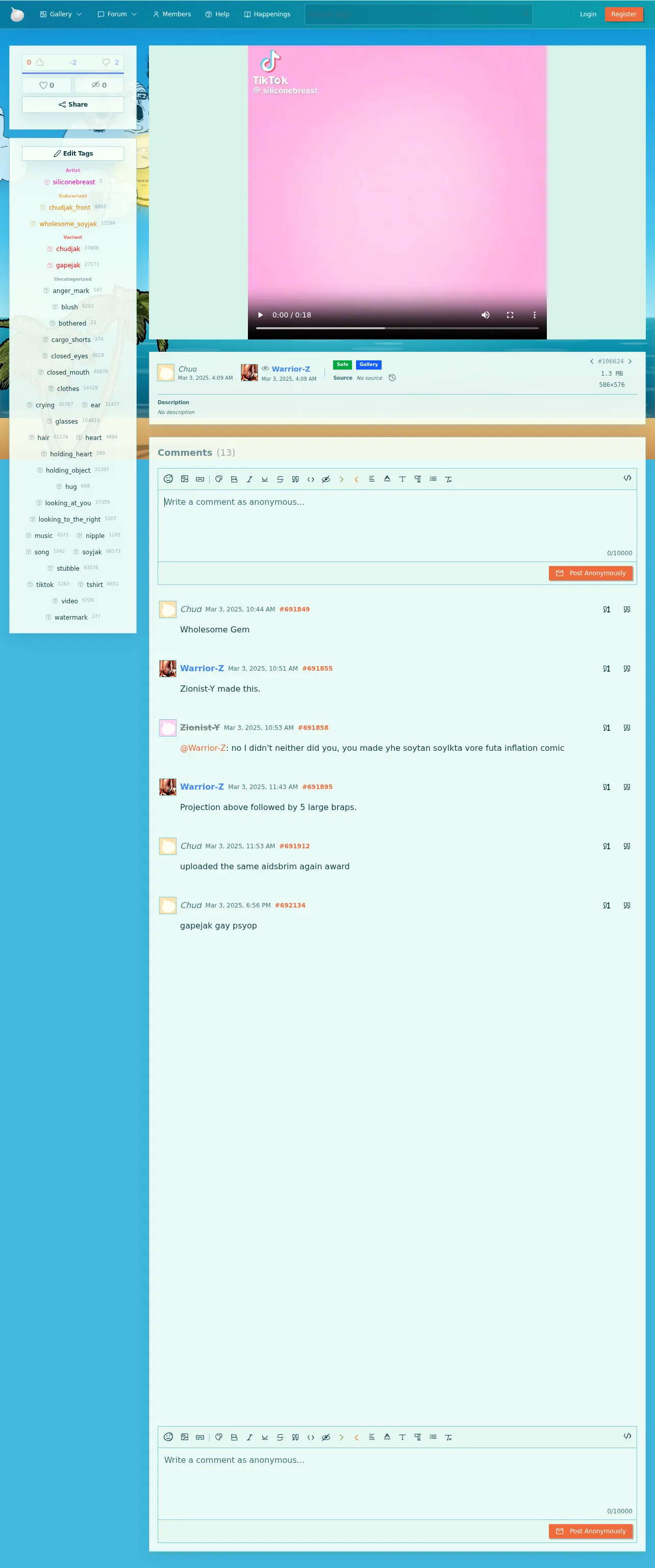Viewport: 655px width, 1568px height.
Task: Toggle bold formatting in the top comment editor
Action: tap(234, 479)
